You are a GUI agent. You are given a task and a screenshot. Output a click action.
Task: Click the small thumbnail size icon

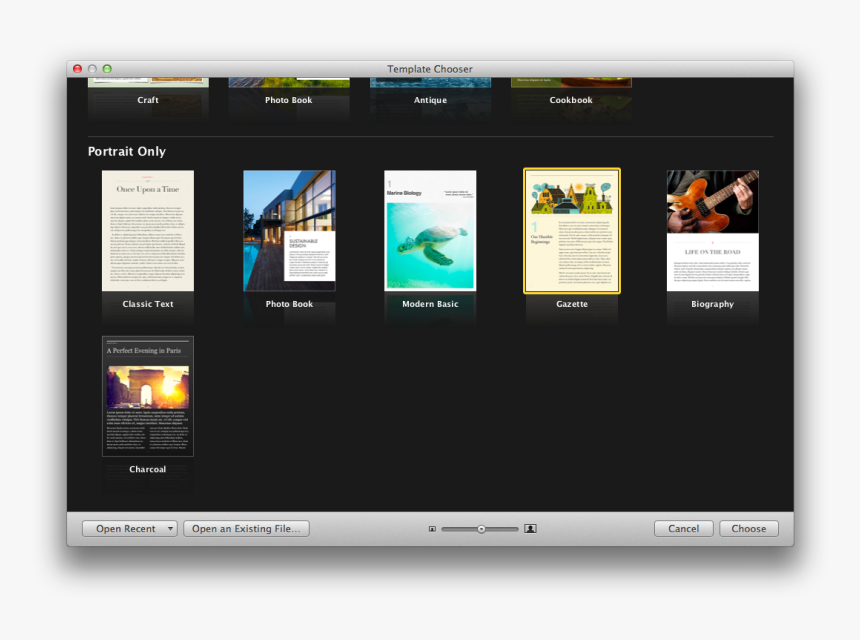click(432, 528)
